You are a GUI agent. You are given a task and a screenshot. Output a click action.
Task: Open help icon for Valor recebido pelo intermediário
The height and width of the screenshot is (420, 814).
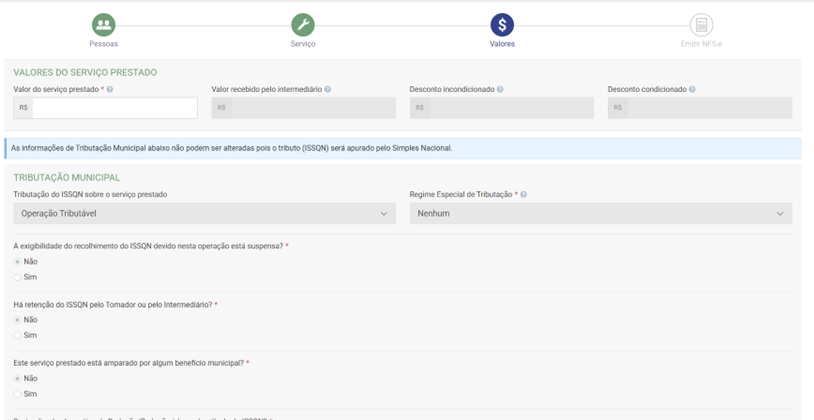(328, 90)
